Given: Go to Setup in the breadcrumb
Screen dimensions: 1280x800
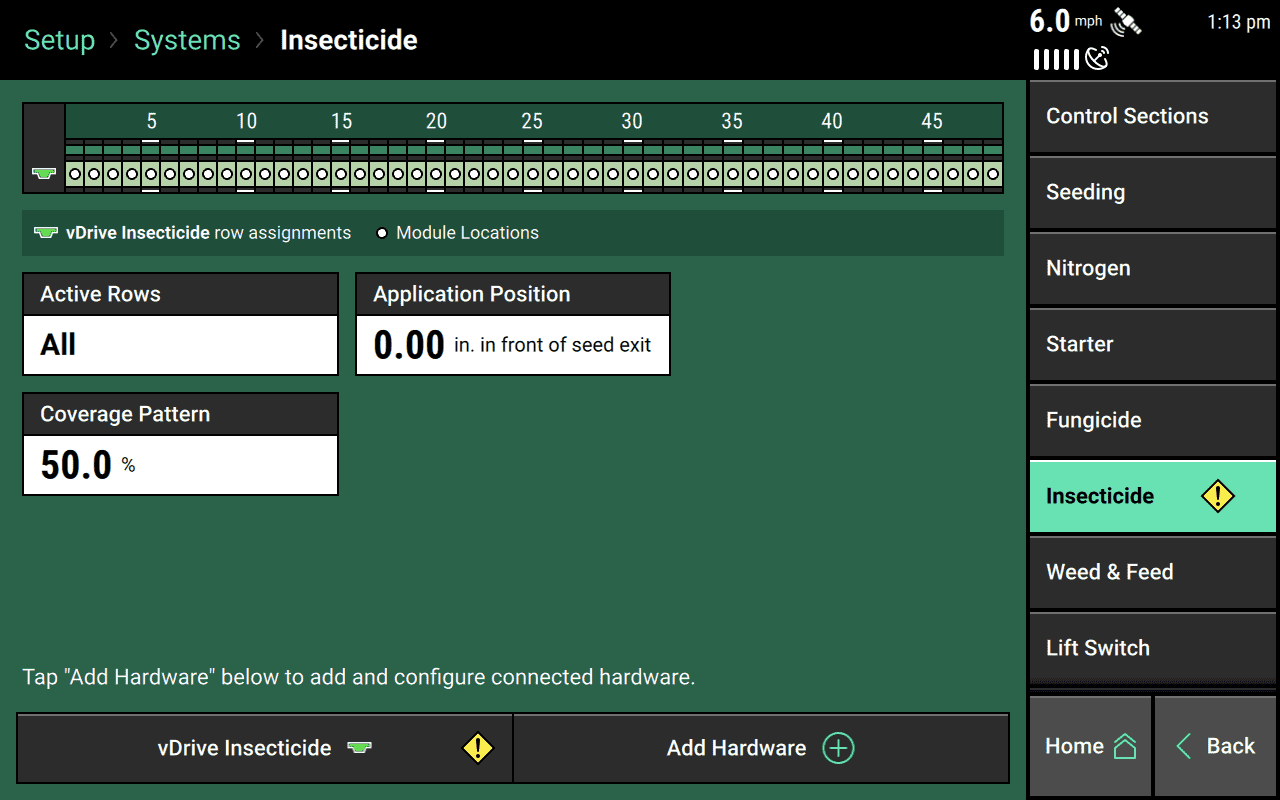Looking at the screenshot, I should click(59, 40).
